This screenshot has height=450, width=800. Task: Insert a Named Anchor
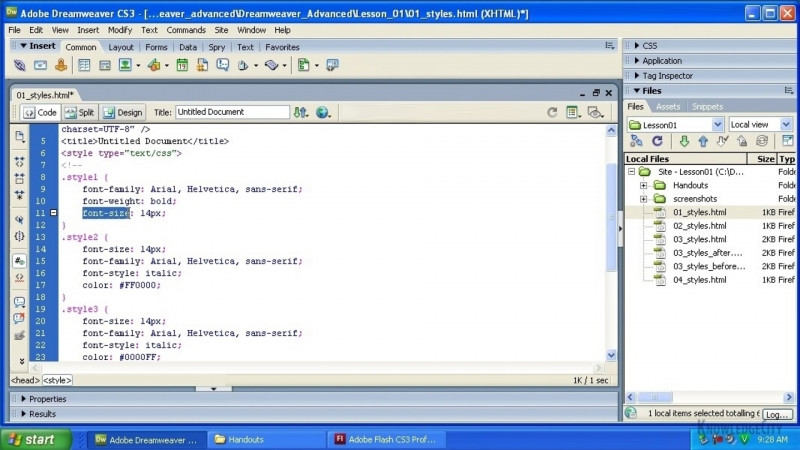tap(61, 65)
